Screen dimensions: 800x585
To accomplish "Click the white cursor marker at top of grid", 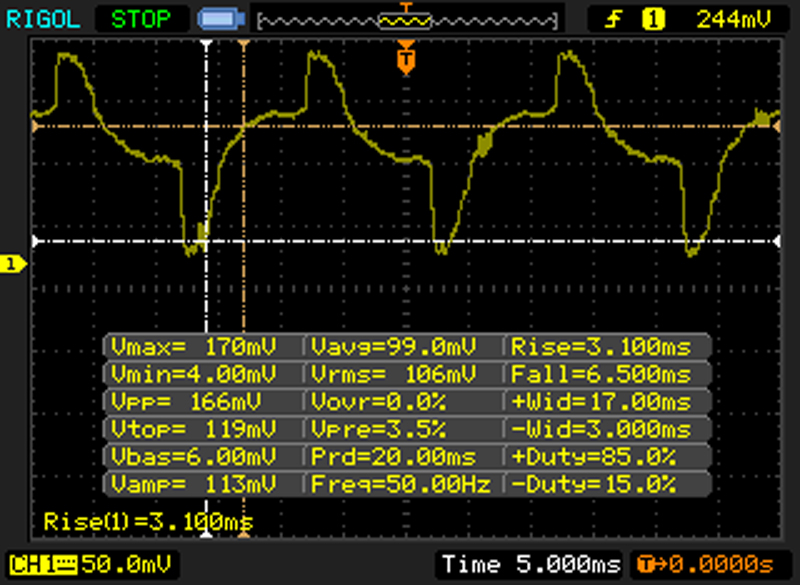I will point(206,45).
